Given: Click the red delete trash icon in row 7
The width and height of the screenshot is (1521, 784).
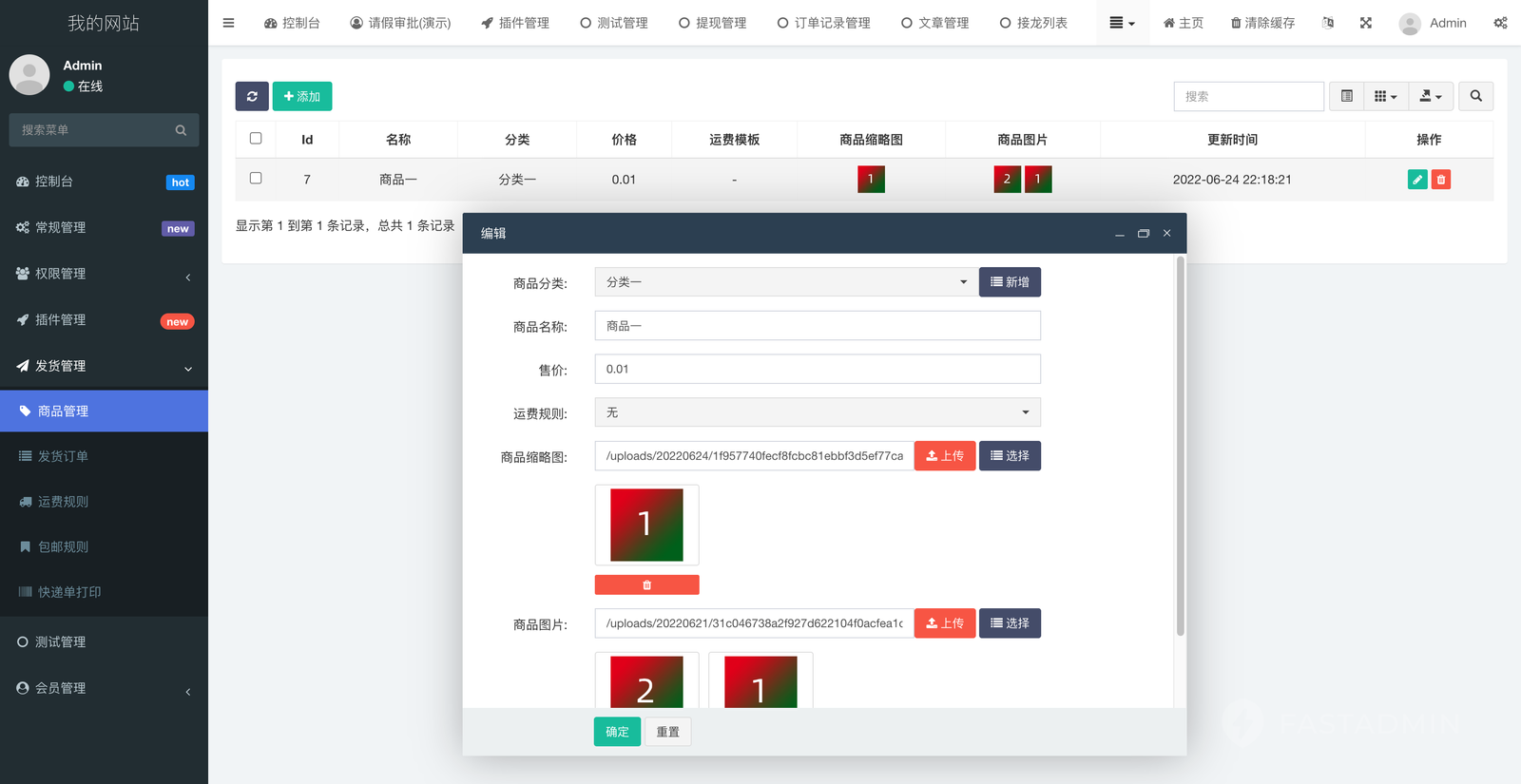Looking at the screenshot, I should 1441,180.
